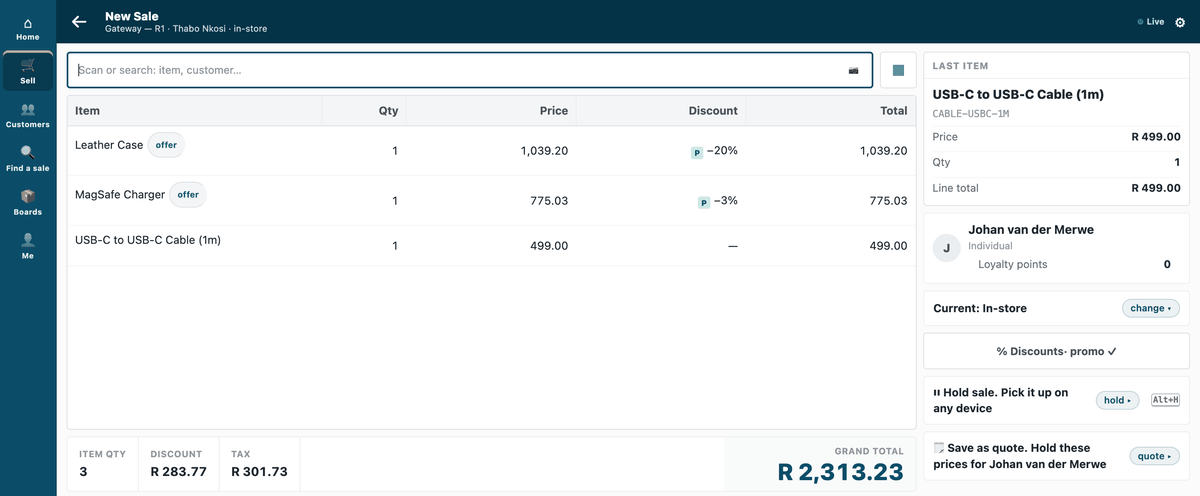
Task: Click the Alt+H shortcut badge
Action: (1166, 400)
